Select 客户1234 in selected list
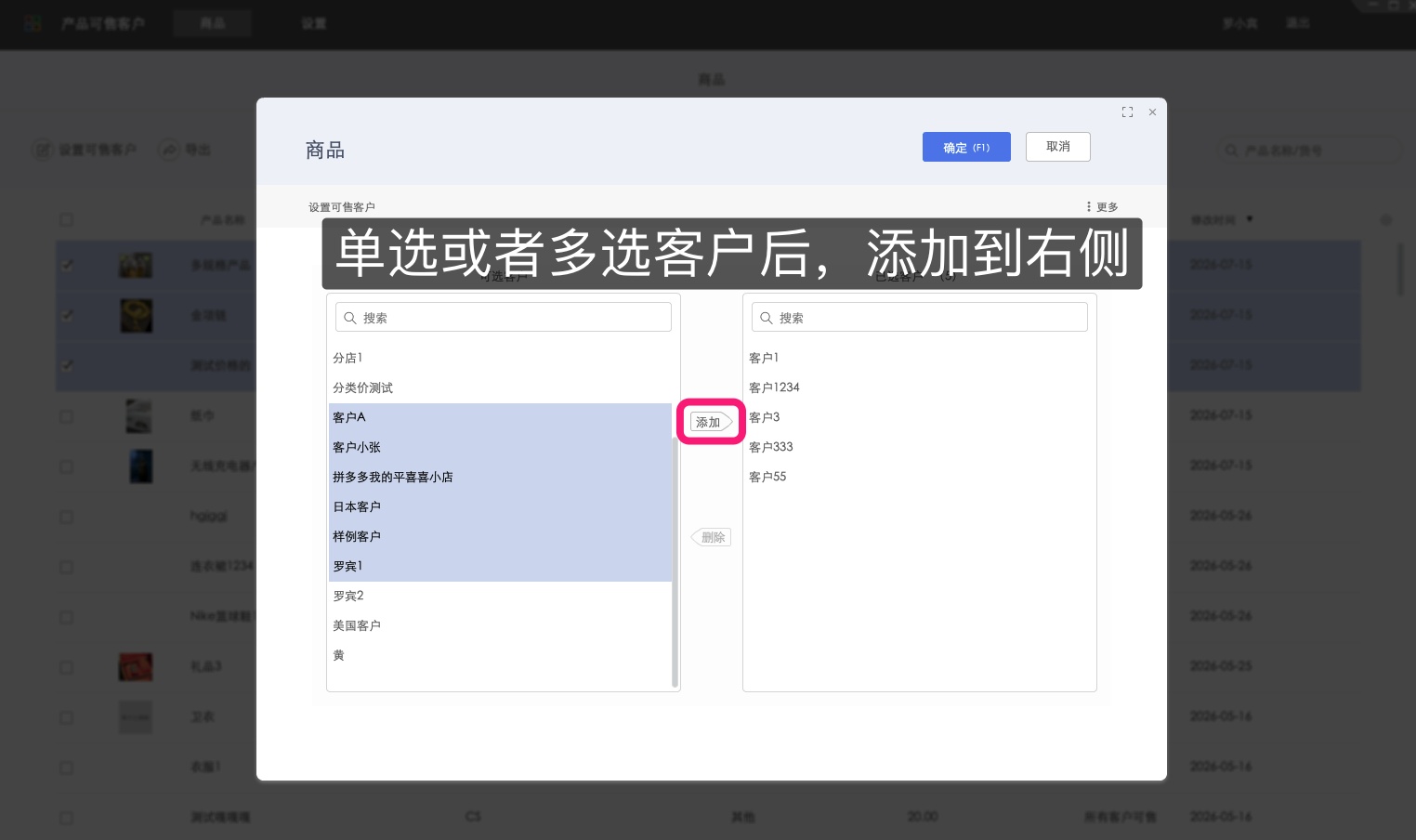 (920, 387)
